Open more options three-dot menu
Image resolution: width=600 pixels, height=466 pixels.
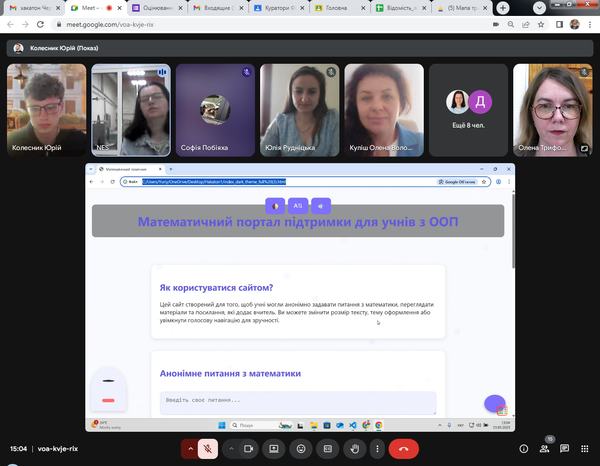[x=377, y=449]
